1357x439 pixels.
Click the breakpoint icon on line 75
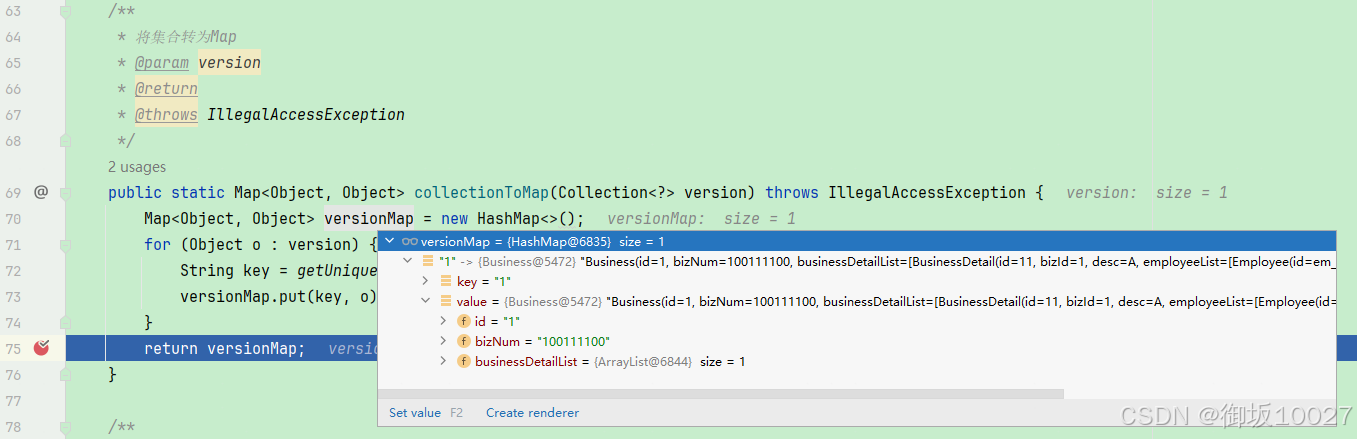(41, 348)
